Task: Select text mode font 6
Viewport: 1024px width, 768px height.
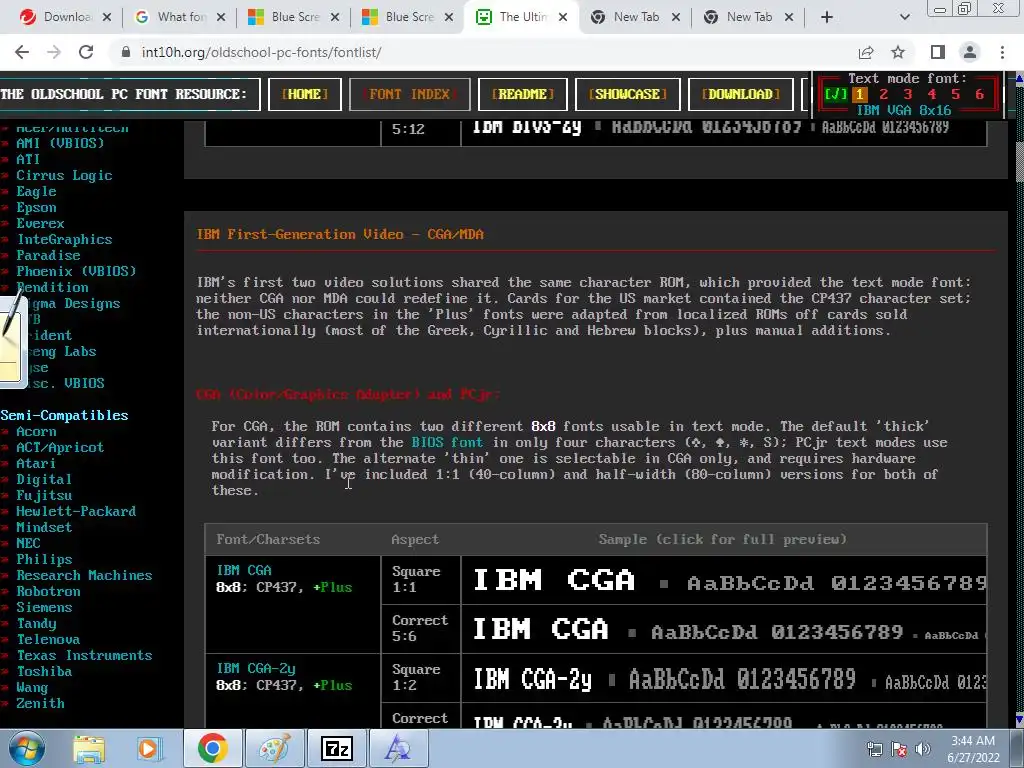Action: tap(980, 94)
